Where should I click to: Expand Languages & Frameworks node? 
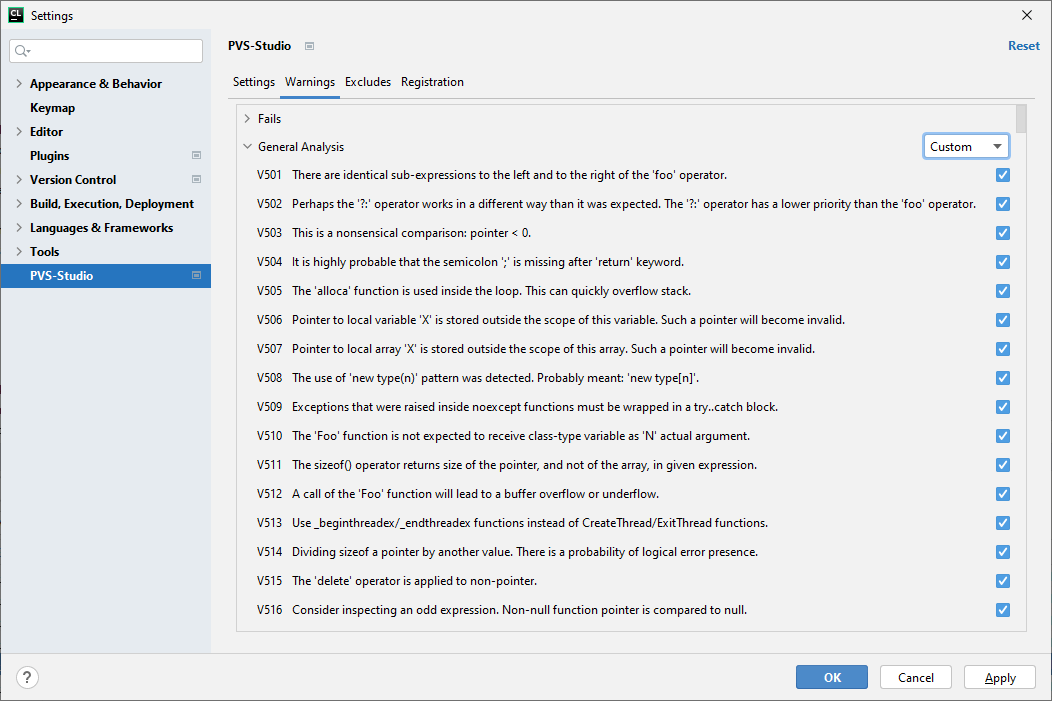(x=19, y=228)
